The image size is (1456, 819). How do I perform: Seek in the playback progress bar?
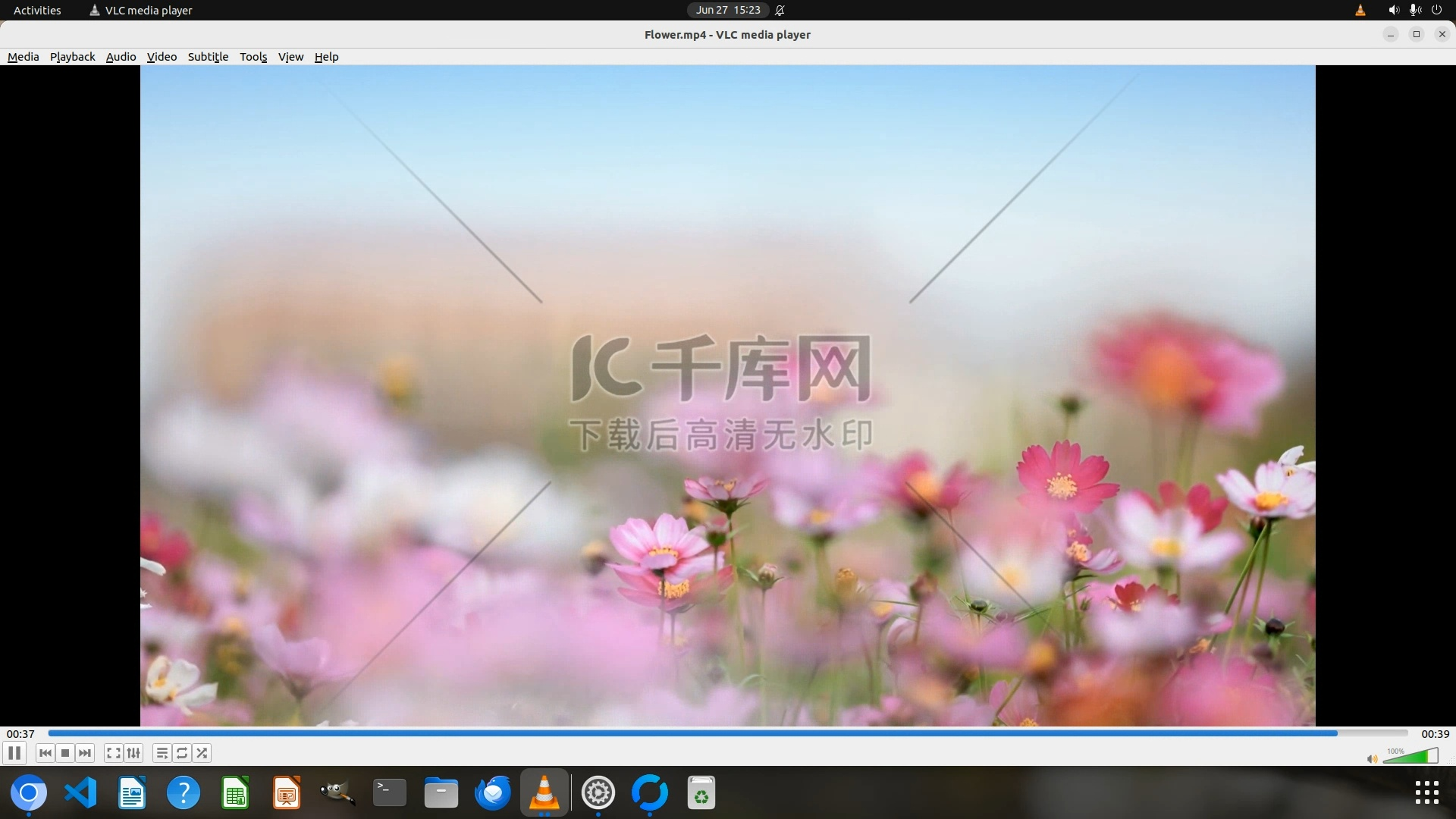click(728, 733)
